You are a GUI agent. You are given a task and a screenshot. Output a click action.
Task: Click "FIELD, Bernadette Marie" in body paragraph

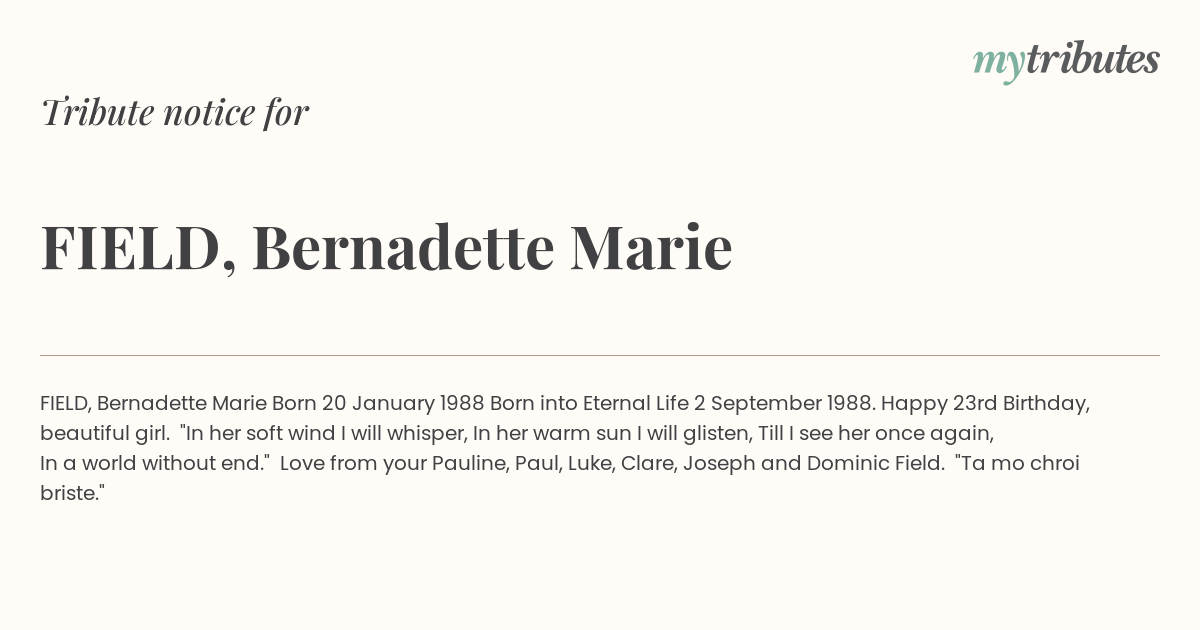[153, 404]
